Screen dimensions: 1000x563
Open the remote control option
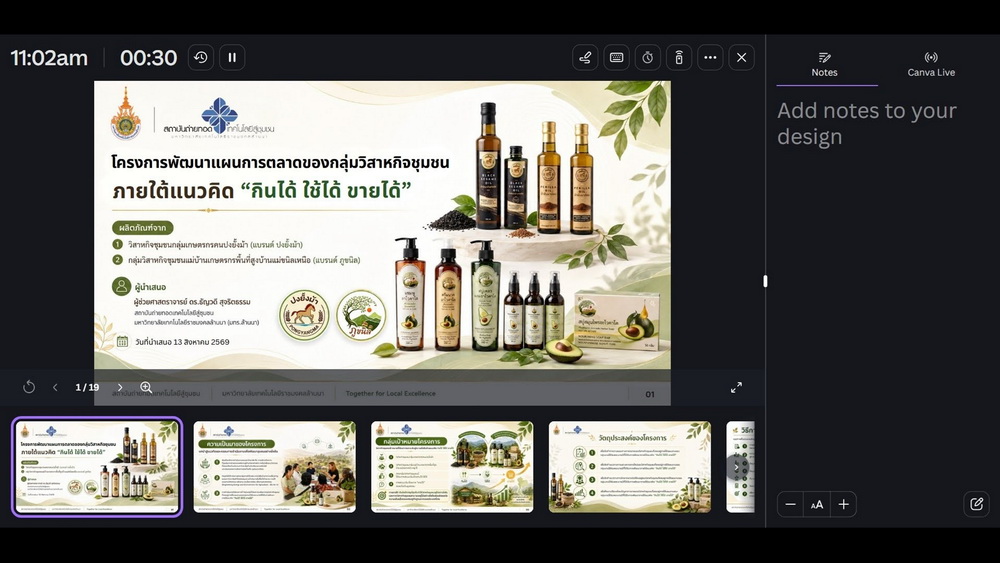point(679,57)
